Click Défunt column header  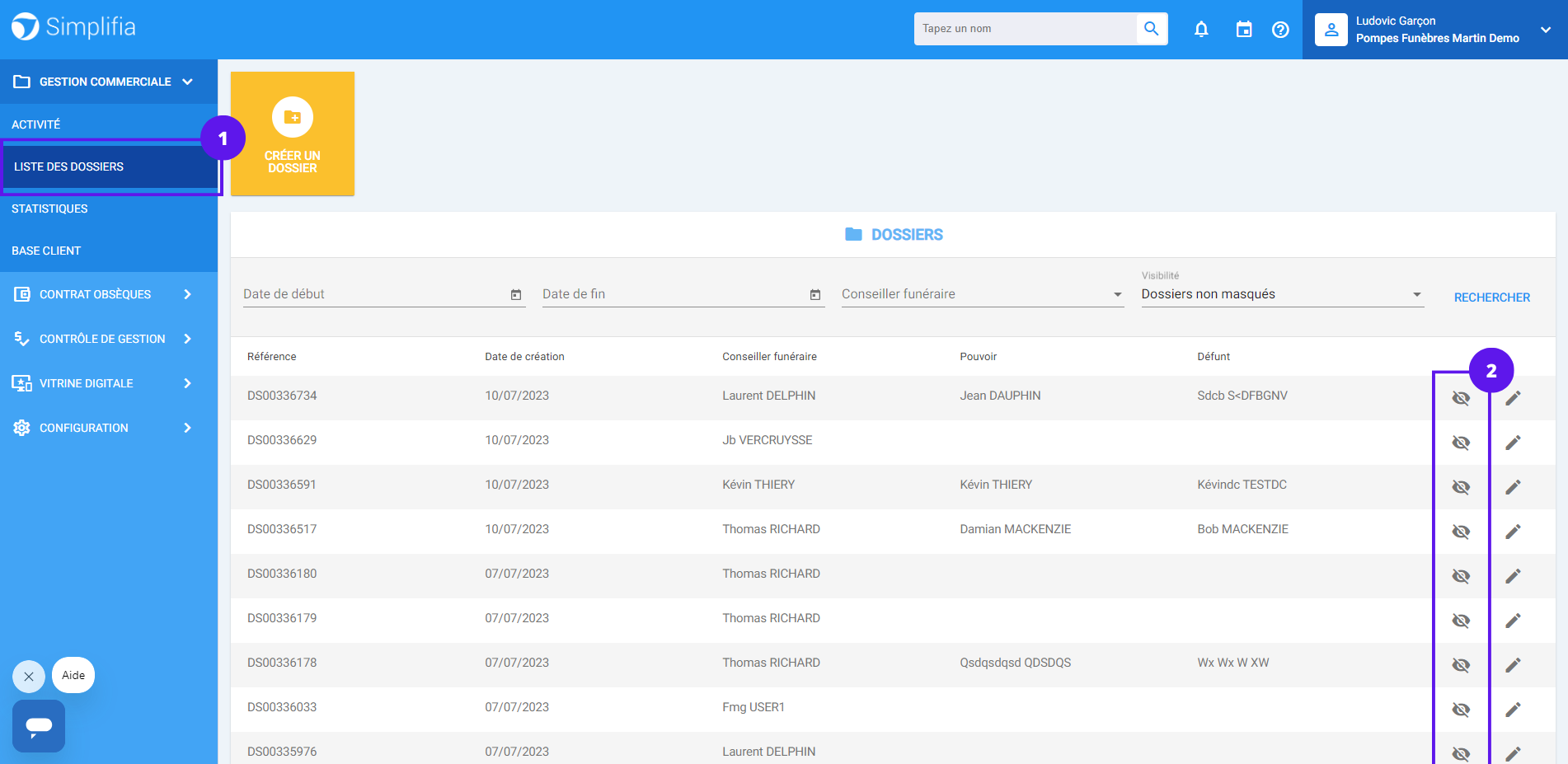pyautogui.click(x=1214, y=357)
